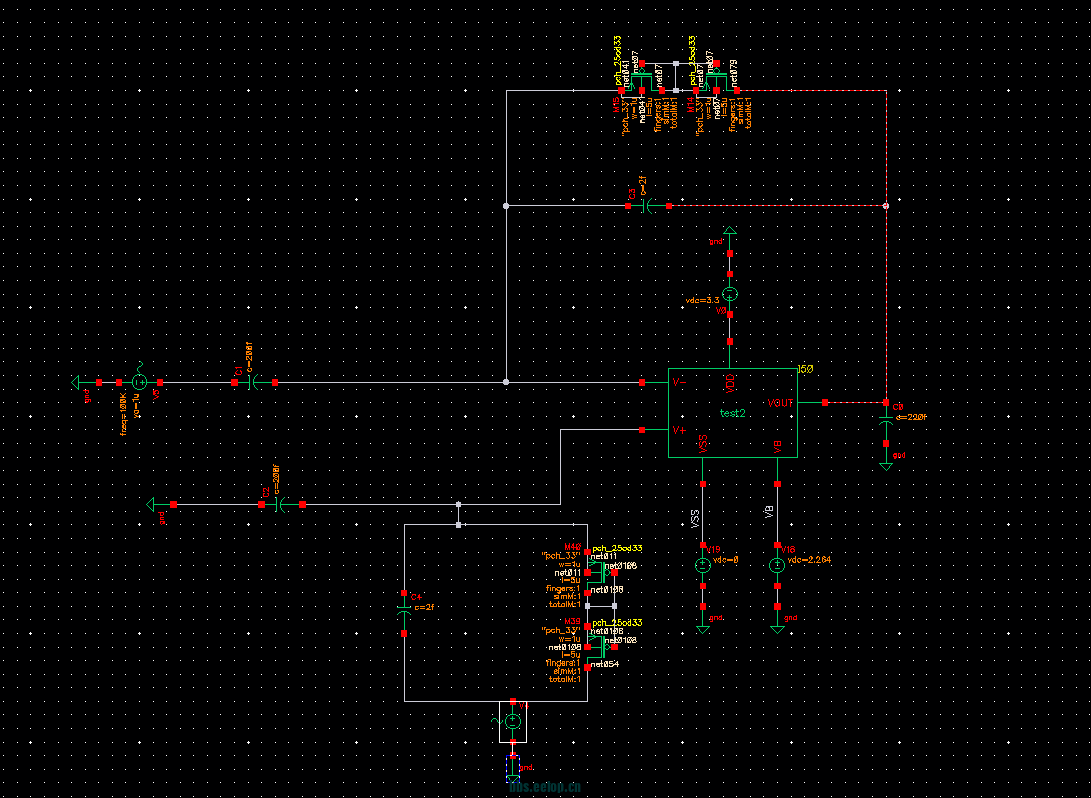Select the V4 voltage source symbol

[513, 721]
